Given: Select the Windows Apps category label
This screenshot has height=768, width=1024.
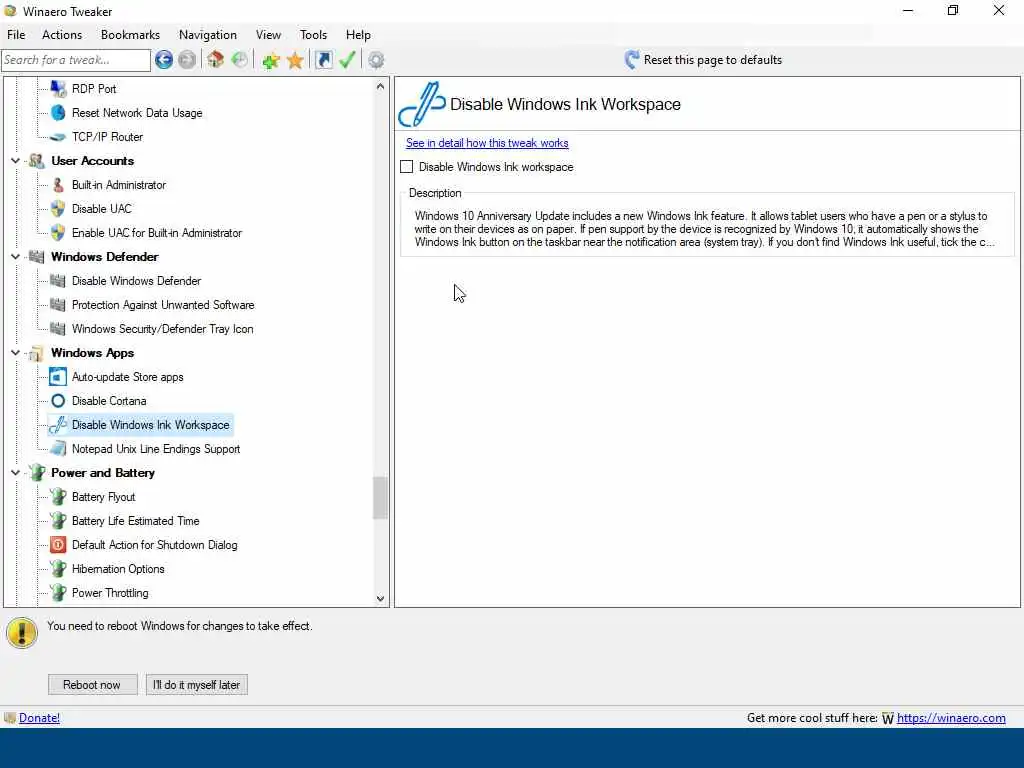Looking at the screenshot, I should pyautogui.click(x=92, y=353).
